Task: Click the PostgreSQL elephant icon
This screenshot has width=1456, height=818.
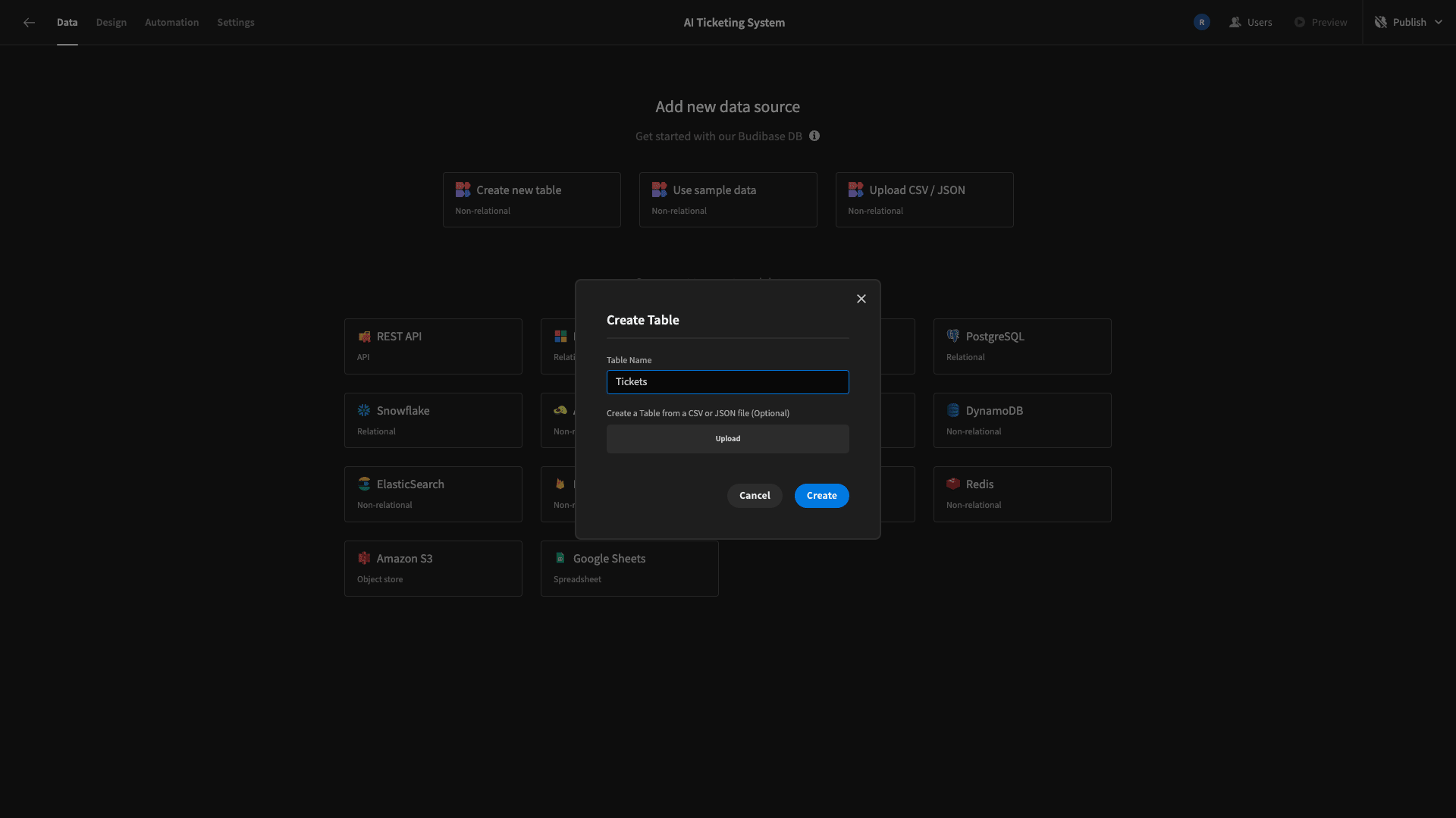Action: point(953,336)
